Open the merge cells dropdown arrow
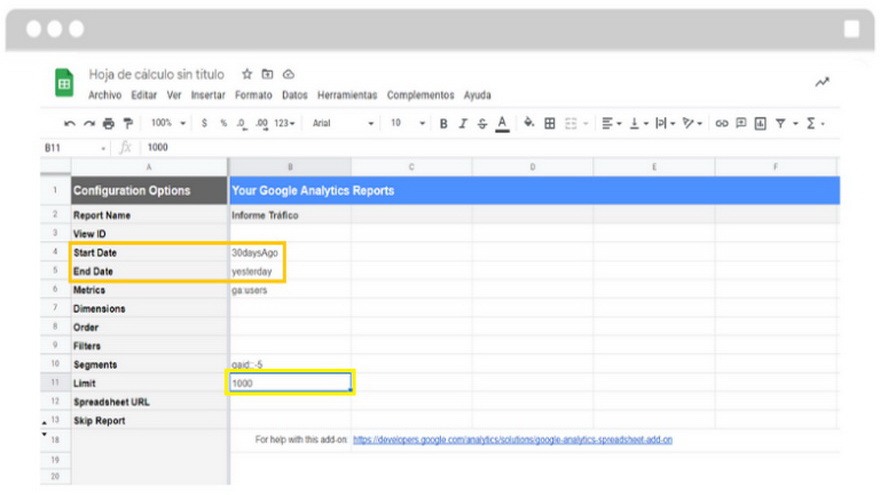 click(586, 124)
